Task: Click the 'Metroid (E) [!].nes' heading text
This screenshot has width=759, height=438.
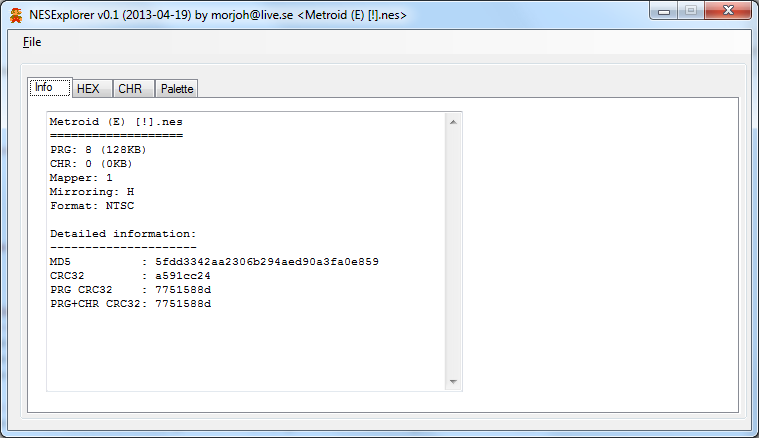Action: click(x=116, y=122)
